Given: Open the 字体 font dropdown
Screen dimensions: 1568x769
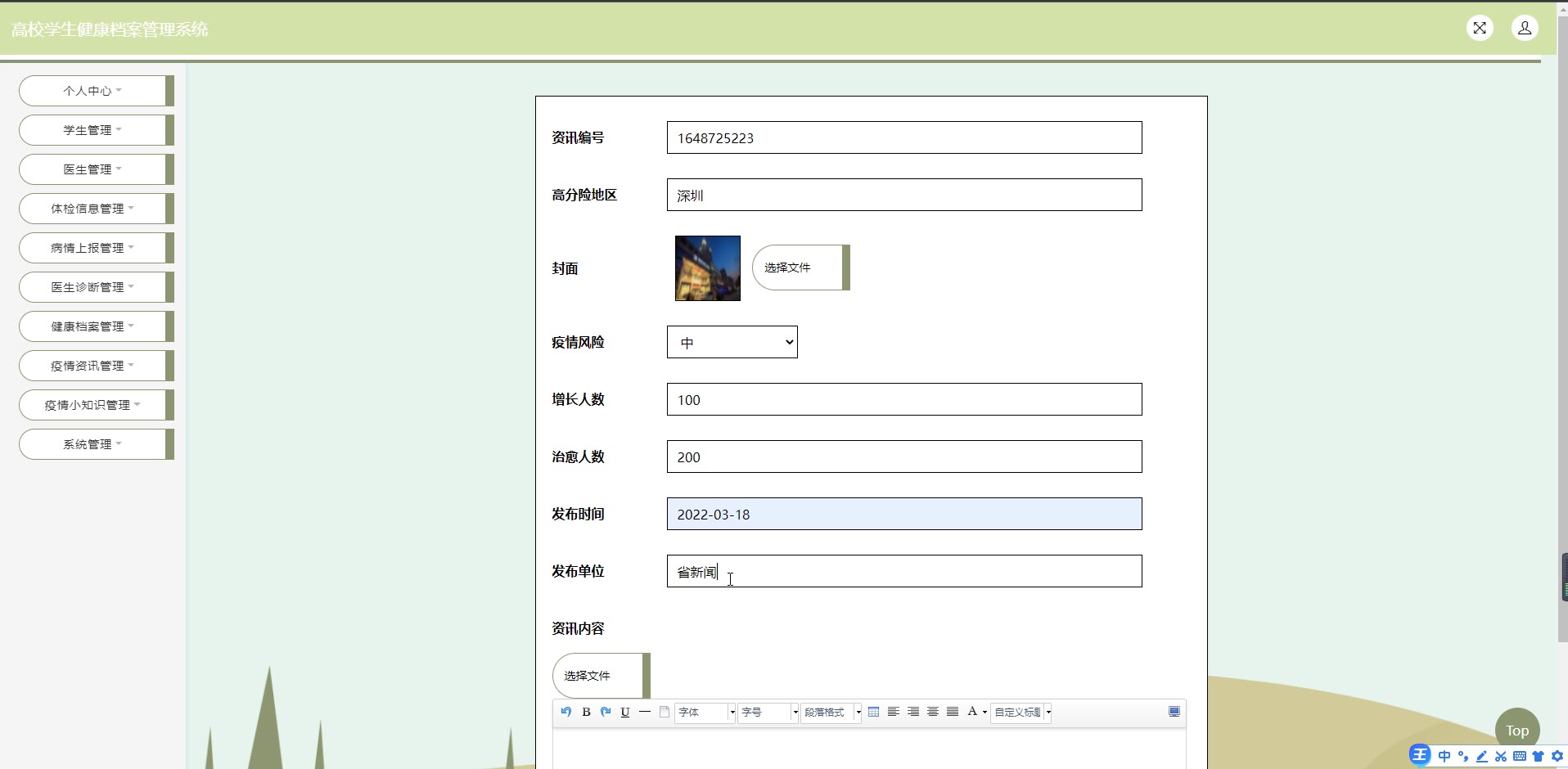Looking at the screenshot, I should (x=705, y=713).
